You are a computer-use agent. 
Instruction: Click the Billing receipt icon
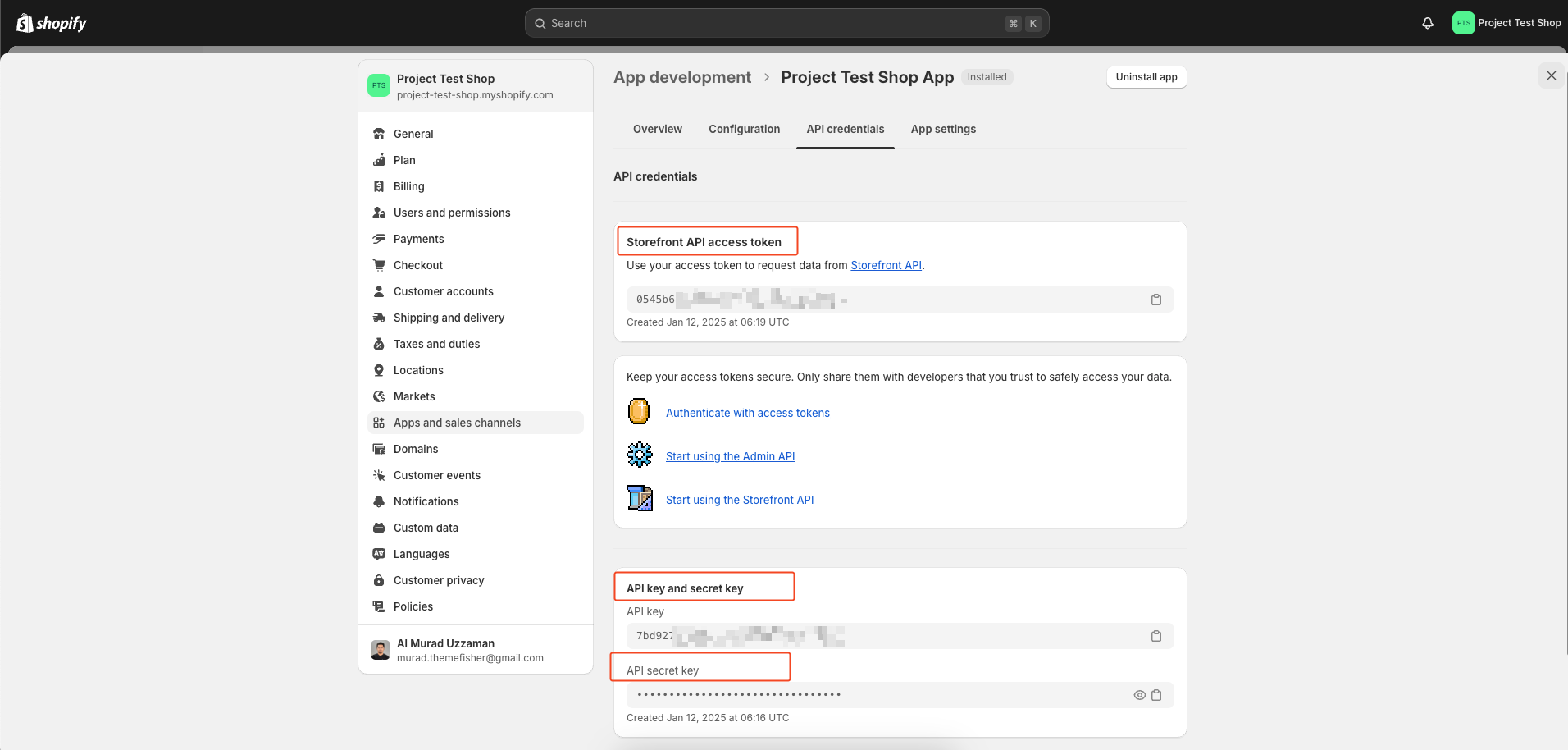click(x=379, y=186)
